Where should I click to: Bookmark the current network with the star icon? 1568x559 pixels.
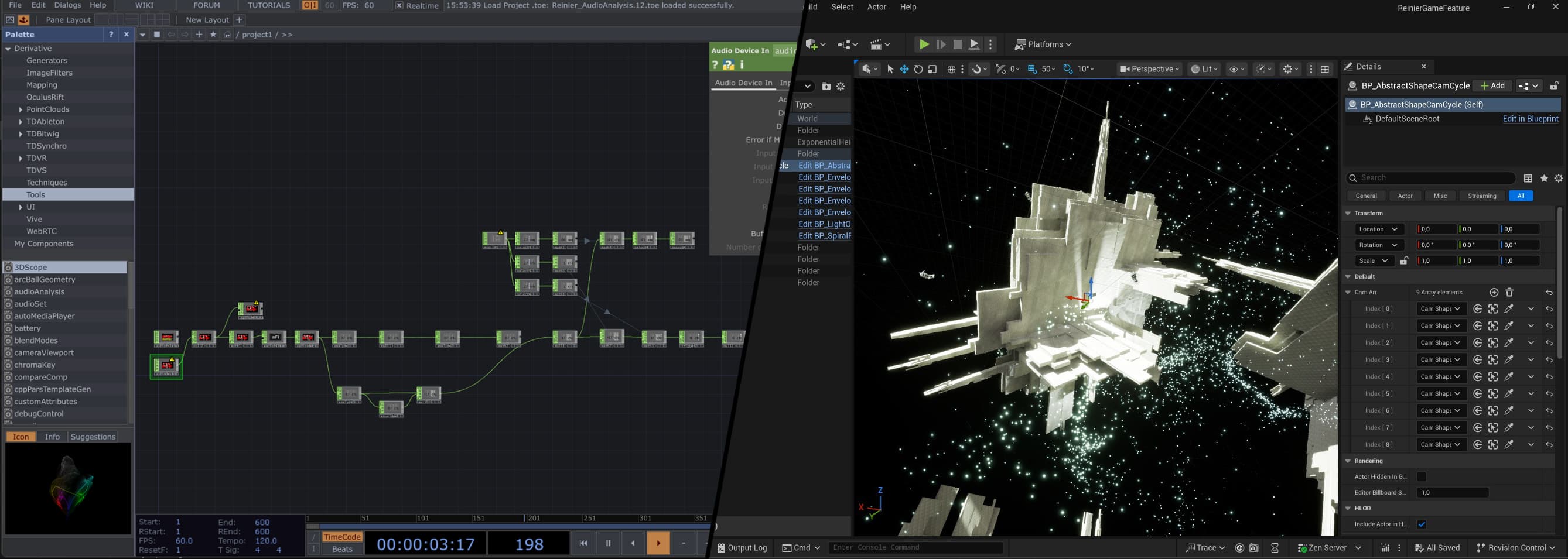coord(213,35)
